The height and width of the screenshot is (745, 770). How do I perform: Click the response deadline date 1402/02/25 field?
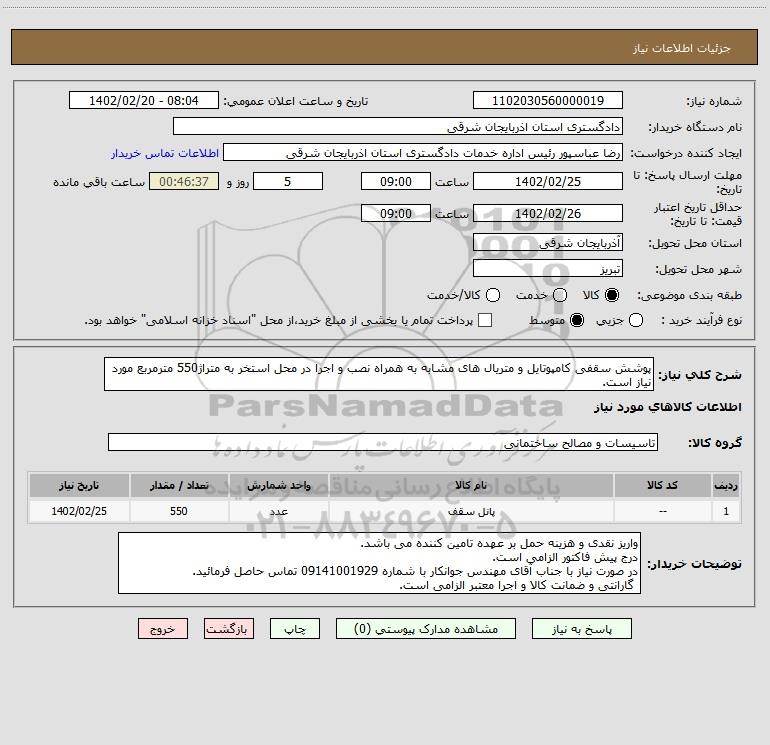click(548, 181)
